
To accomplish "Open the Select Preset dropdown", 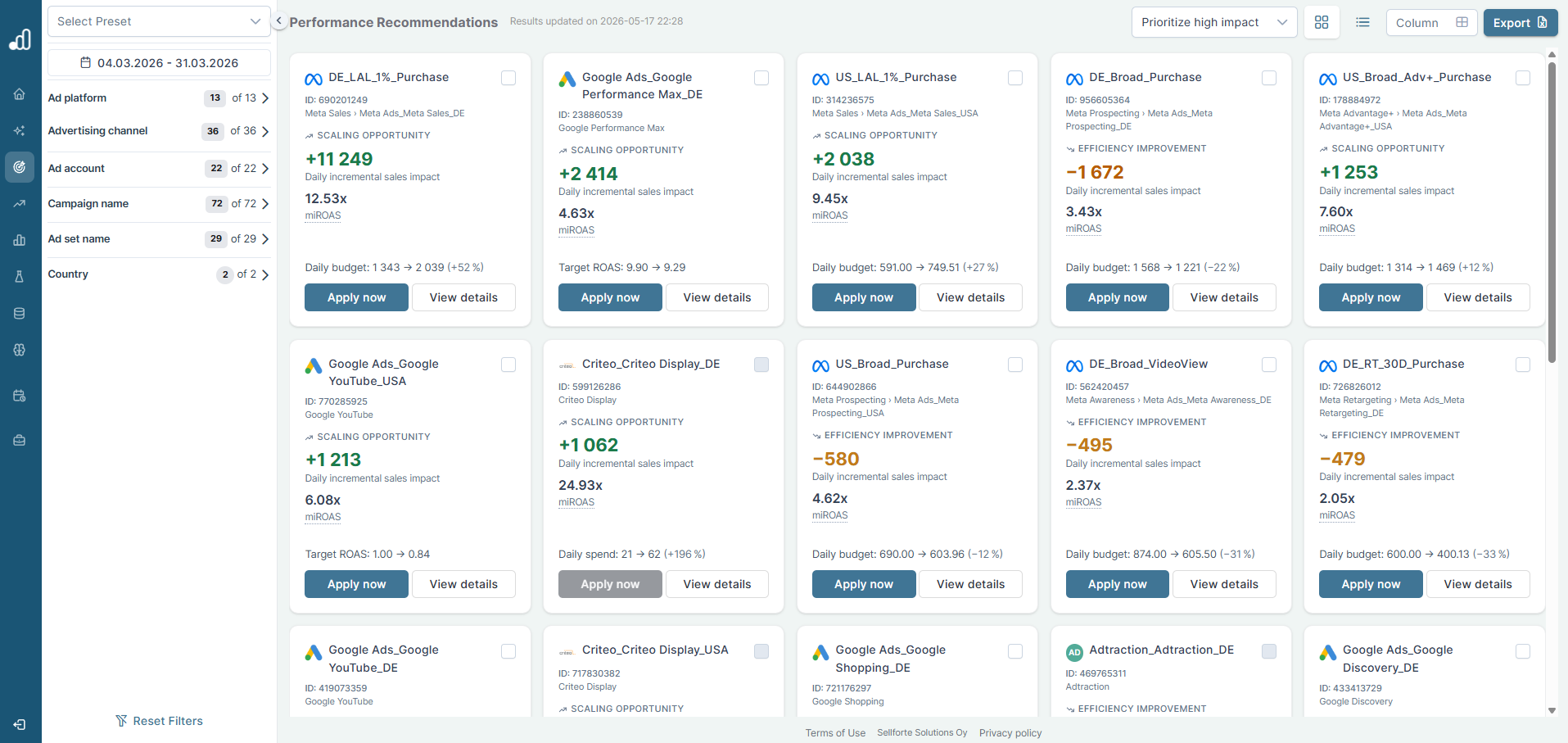I will click(x=159, y=21).
